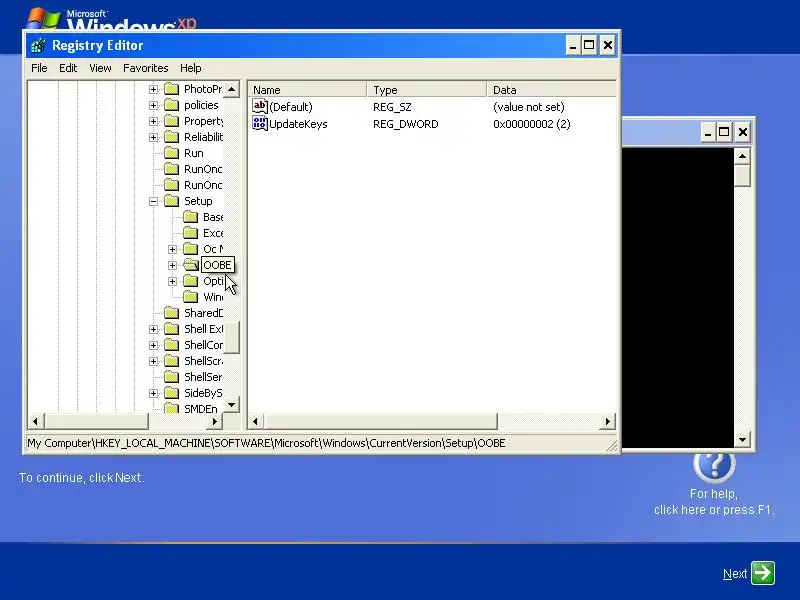The height and width of the screenshot is (600, 800).
Task: Collapse the Setup key
Action: (153, 202)
